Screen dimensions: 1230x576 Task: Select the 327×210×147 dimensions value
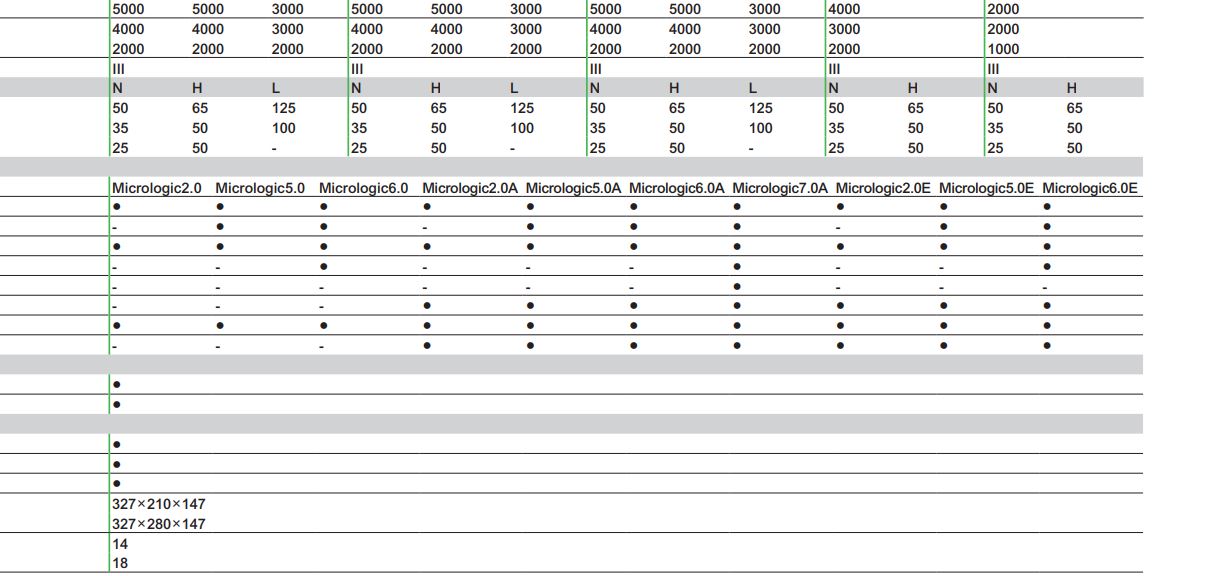coord(159,504)
